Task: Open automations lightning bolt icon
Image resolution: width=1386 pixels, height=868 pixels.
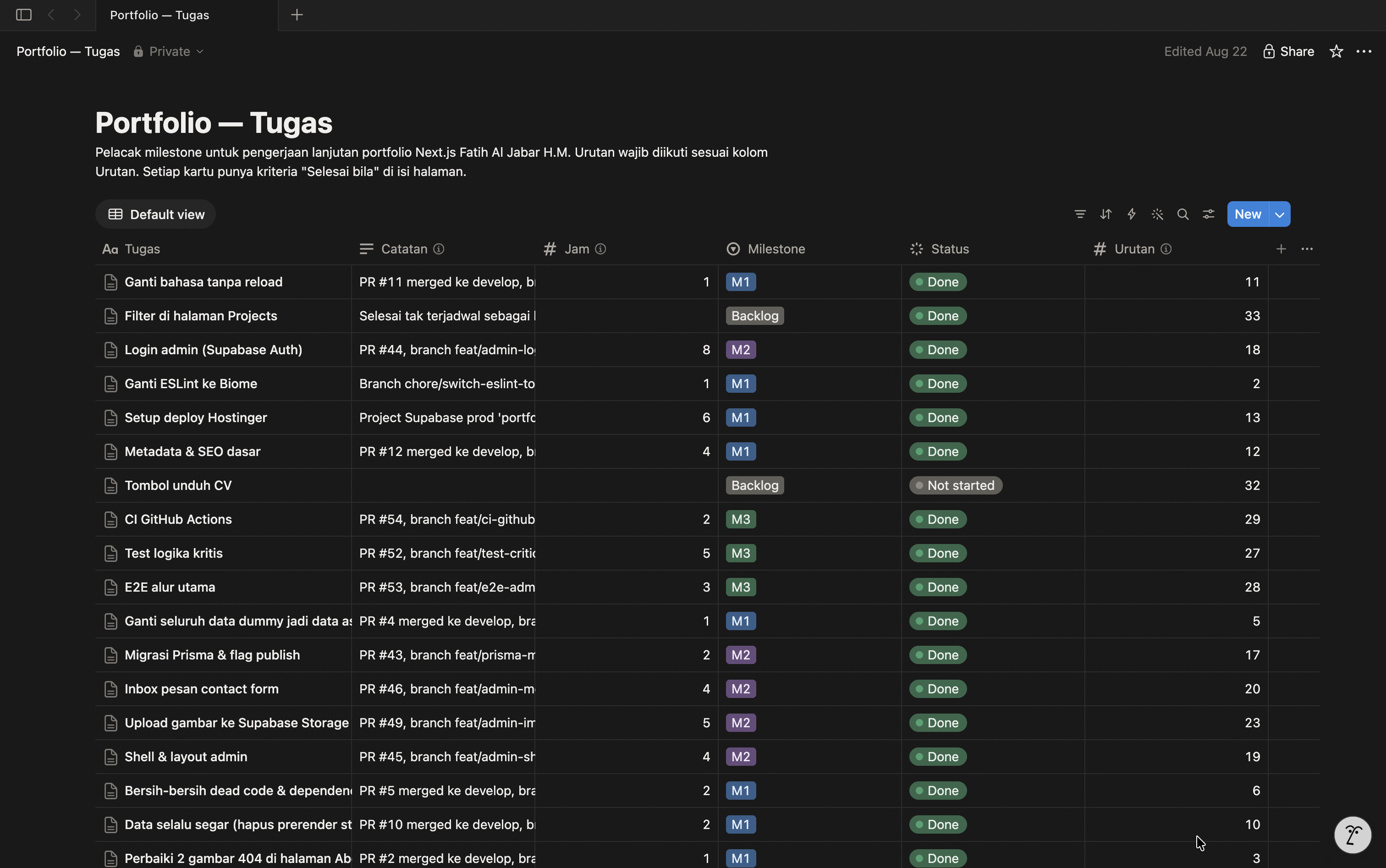Action: tap(1132, 214)
